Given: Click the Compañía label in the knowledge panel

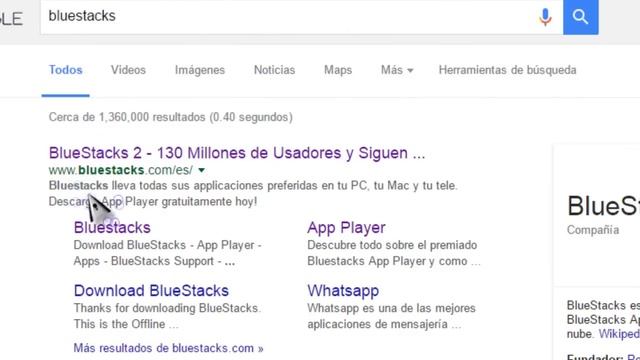Looking at the screenshot, I should pyautogui.click(x=593, y=230).
